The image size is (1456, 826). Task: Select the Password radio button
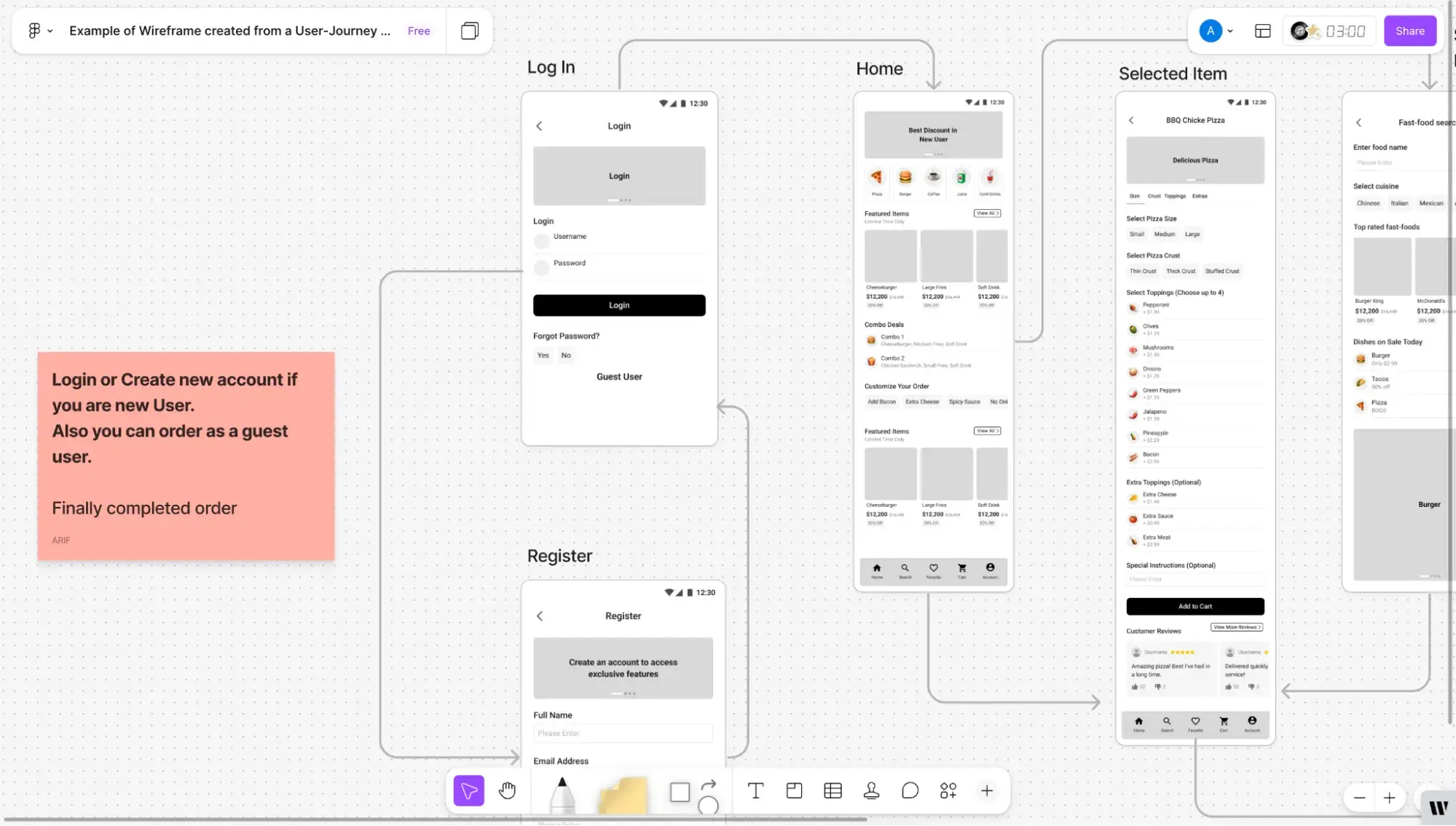pos(542,267)
